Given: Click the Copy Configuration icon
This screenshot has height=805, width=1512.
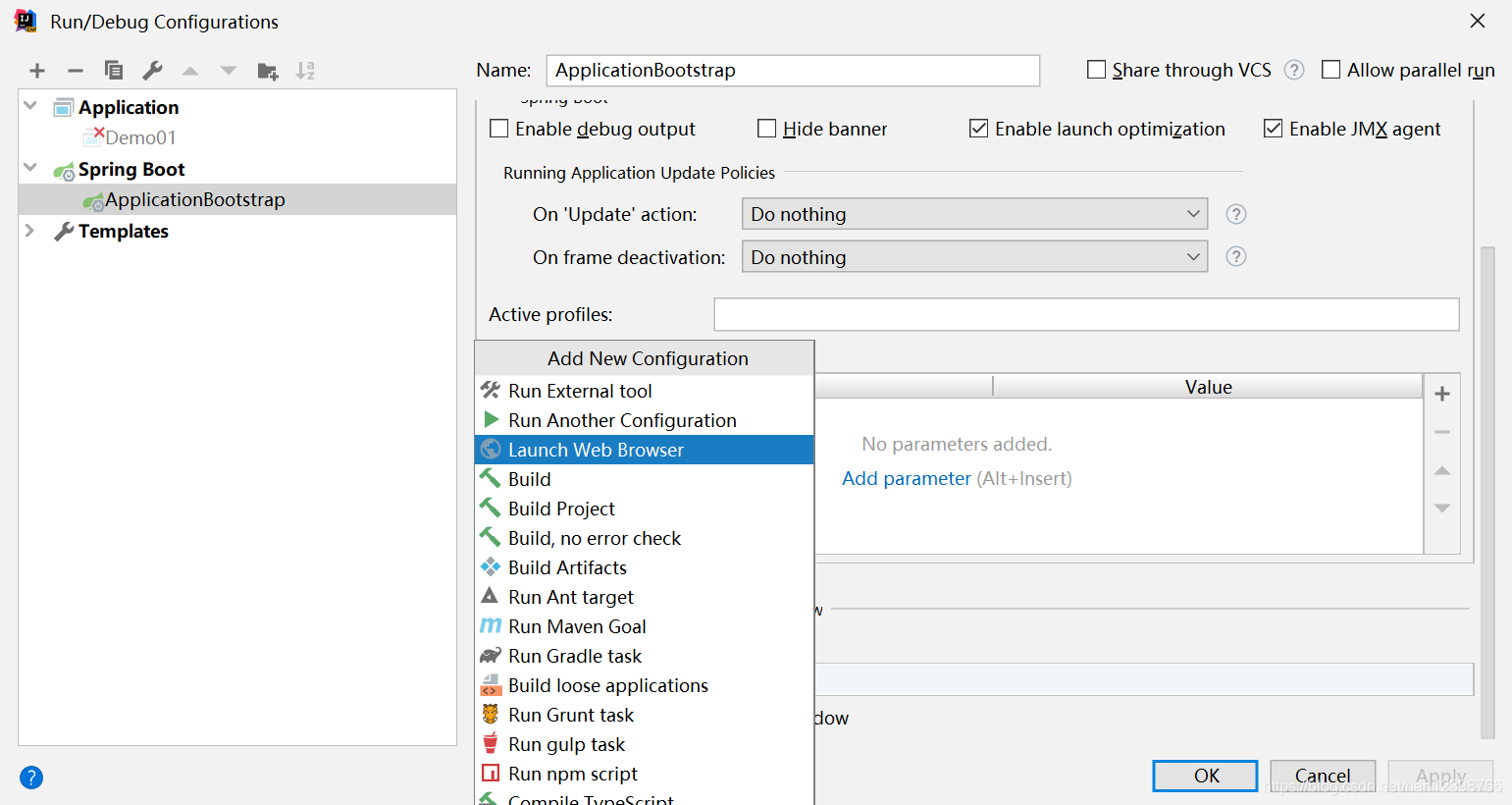Looking at the screenshot, I should click(114, 71).
